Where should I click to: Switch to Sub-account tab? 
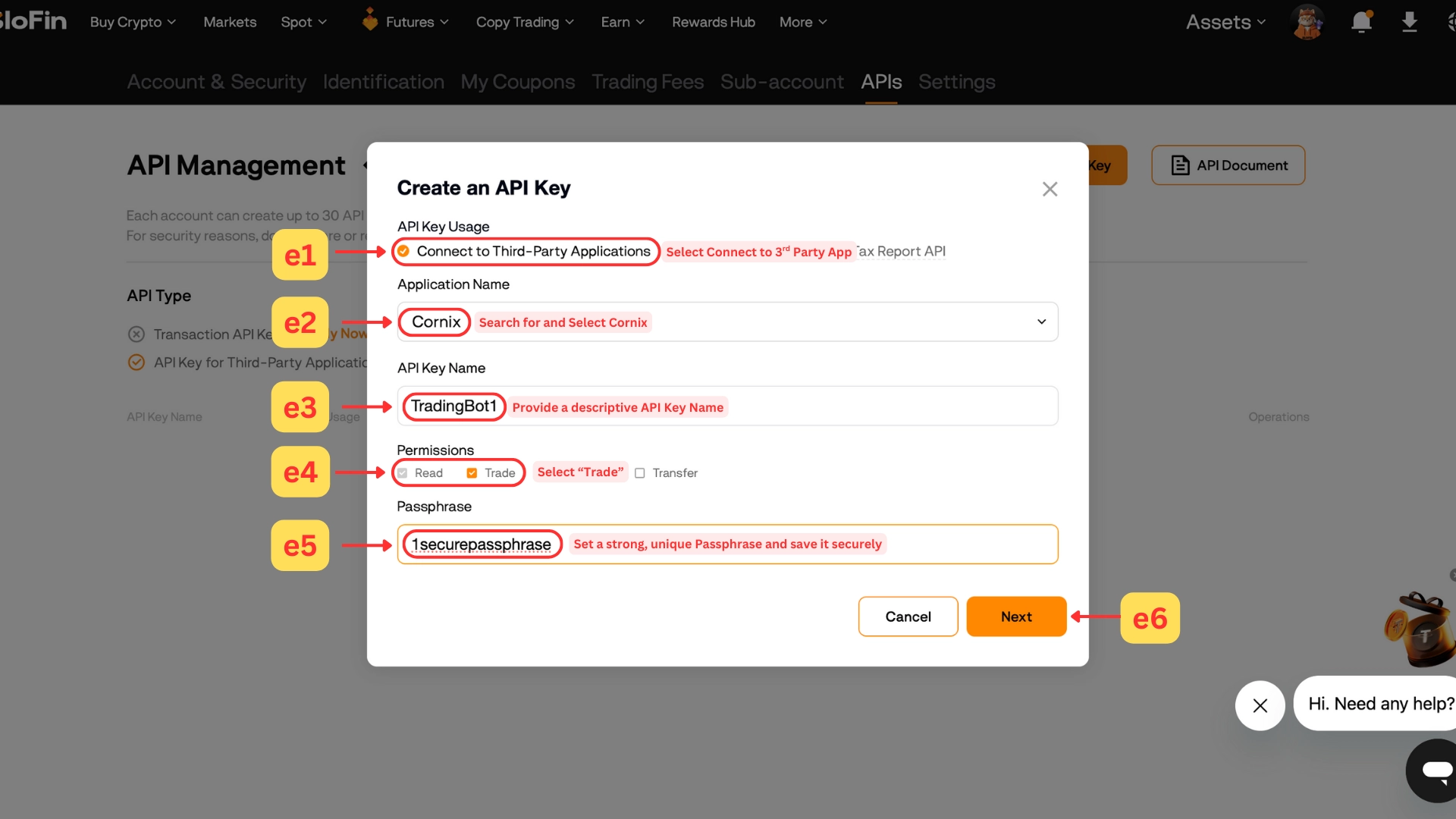pyautogui.click(x=782, y=82)
